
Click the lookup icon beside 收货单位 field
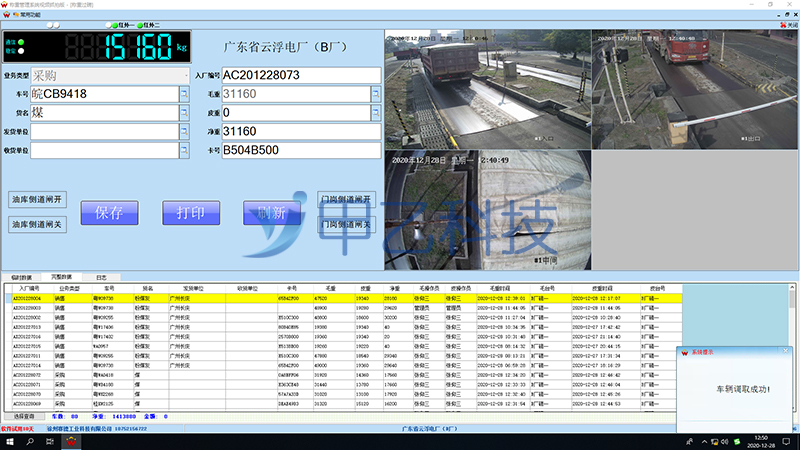click(184, 151)
